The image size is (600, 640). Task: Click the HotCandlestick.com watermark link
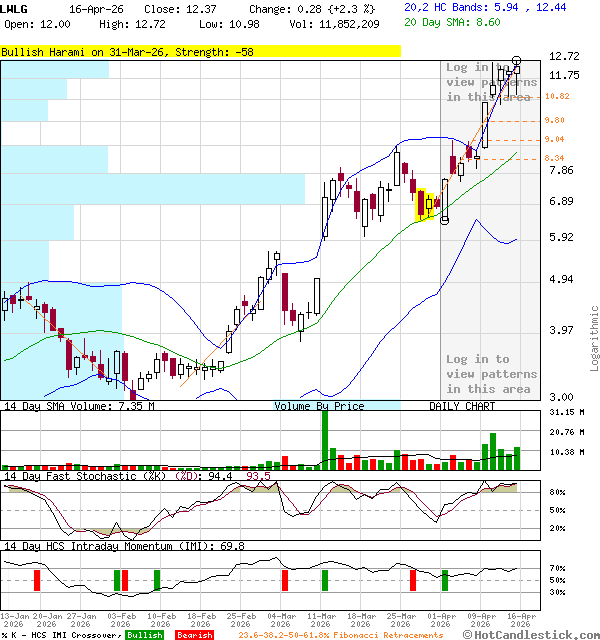531,634
